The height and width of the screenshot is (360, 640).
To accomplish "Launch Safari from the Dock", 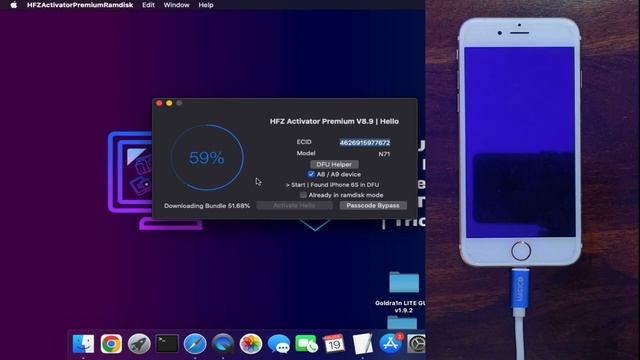I will [x=195, y=344].
